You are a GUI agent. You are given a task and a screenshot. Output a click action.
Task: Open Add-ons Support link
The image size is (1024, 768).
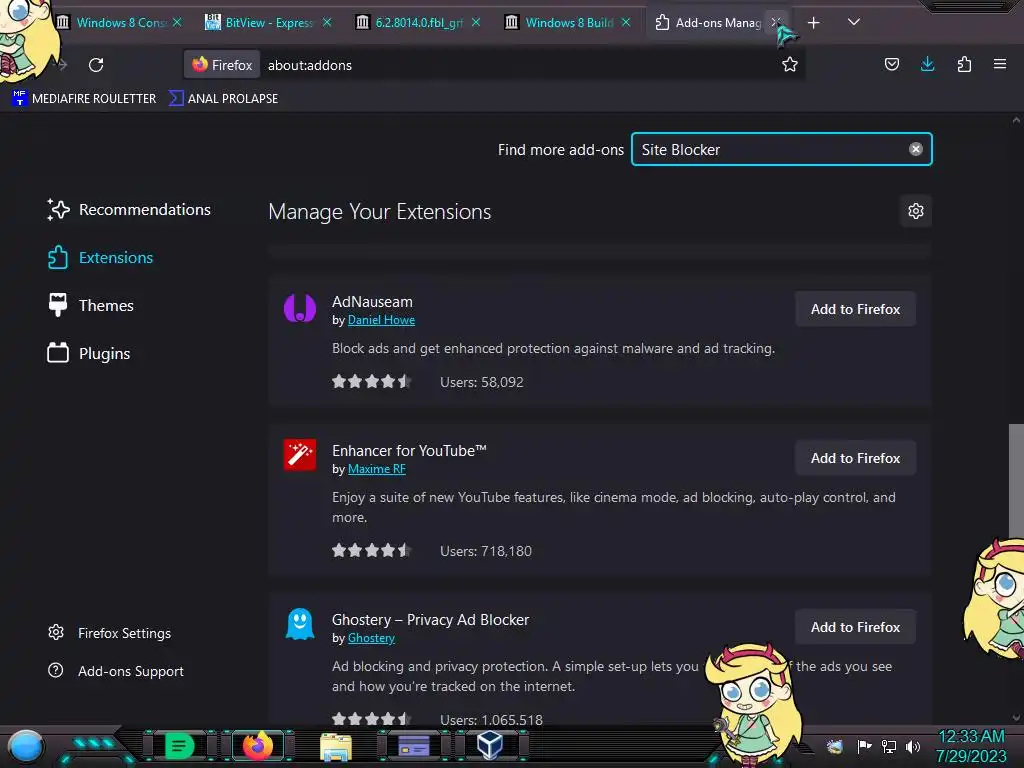coord(116,671)
